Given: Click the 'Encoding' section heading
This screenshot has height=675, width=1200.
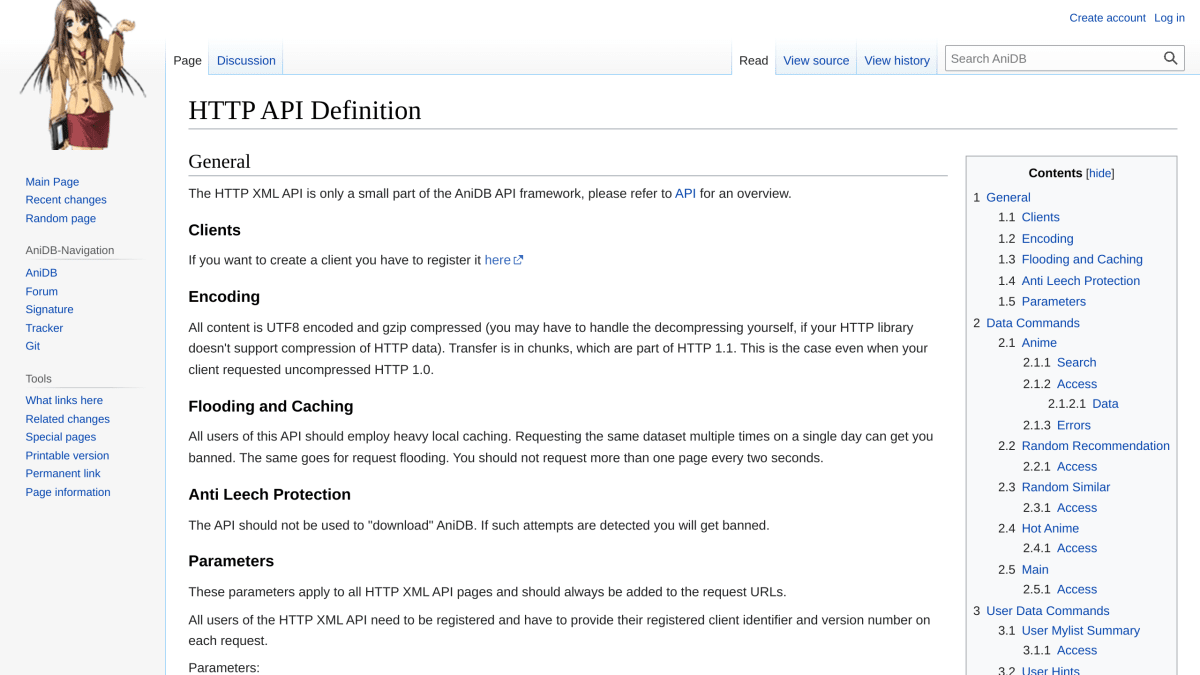Looking at the screenshot, I should point(224,297).
